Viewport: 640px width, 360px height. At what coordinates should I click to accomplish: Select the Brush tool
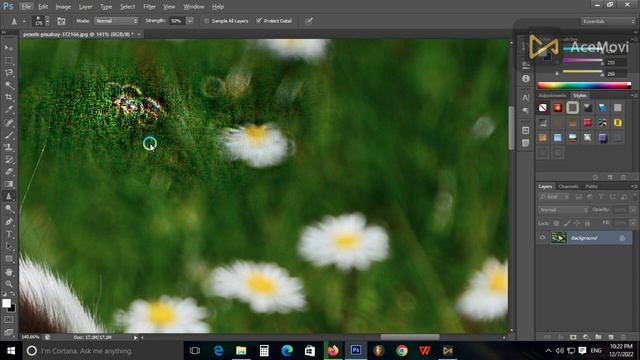(9, 135)
